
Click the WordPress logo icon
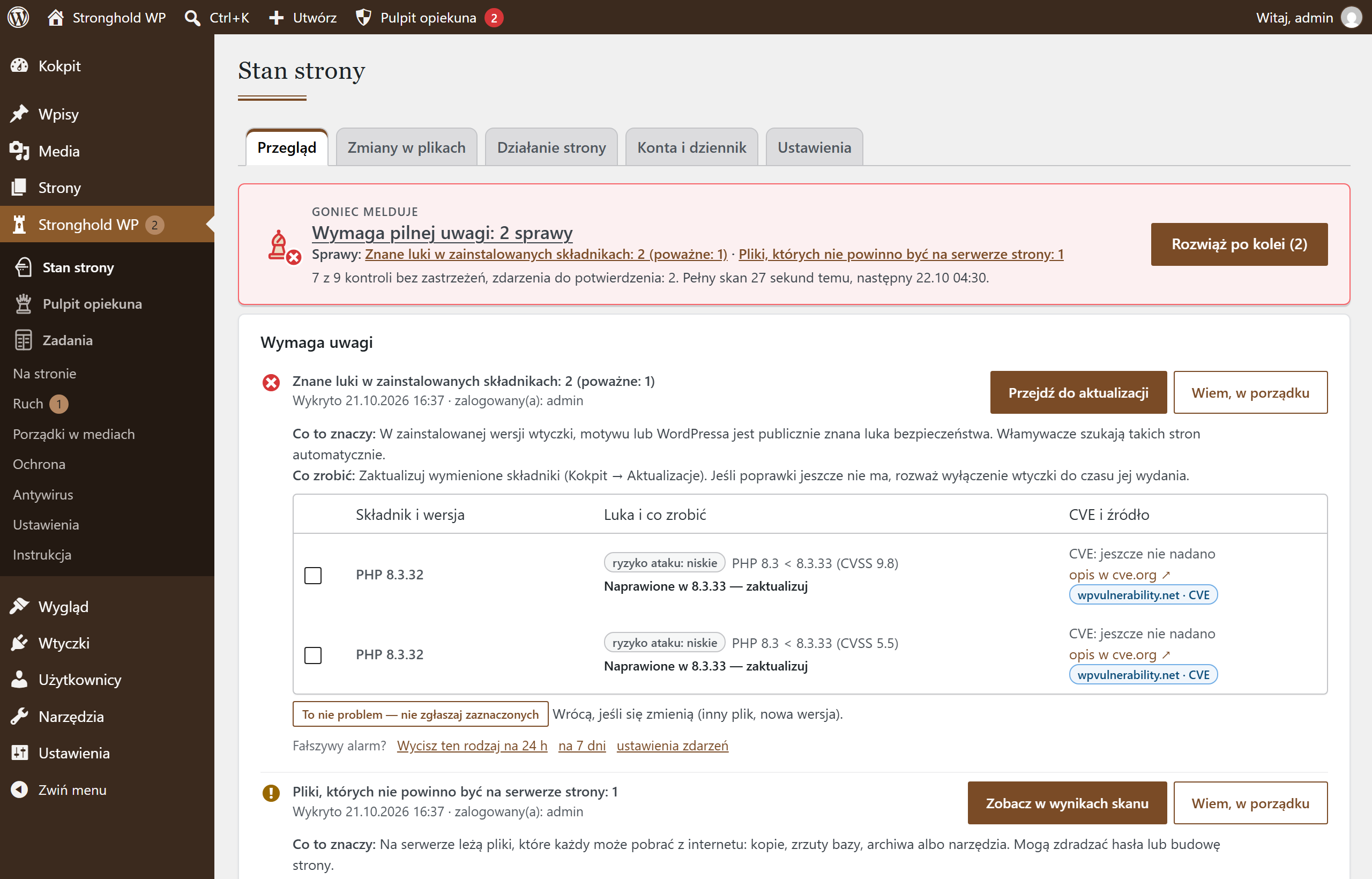tap(18, 17)
